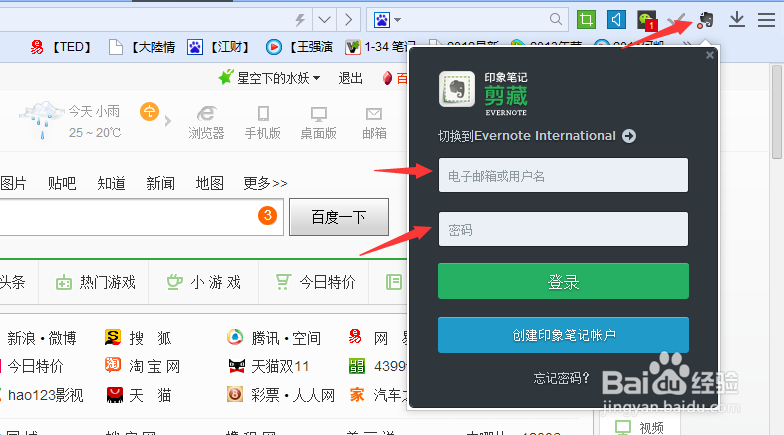Click the 密码 password field

(x=563, y=229)
